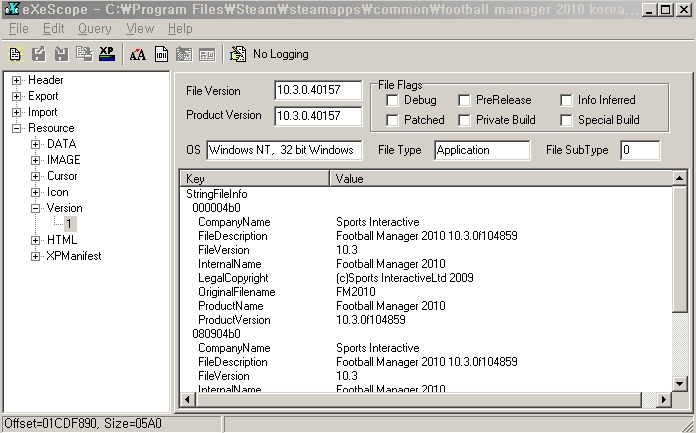Check the Patched file flag
Image resolution: width=696 pixels, height=433 pixels.
tap(392, 120)
